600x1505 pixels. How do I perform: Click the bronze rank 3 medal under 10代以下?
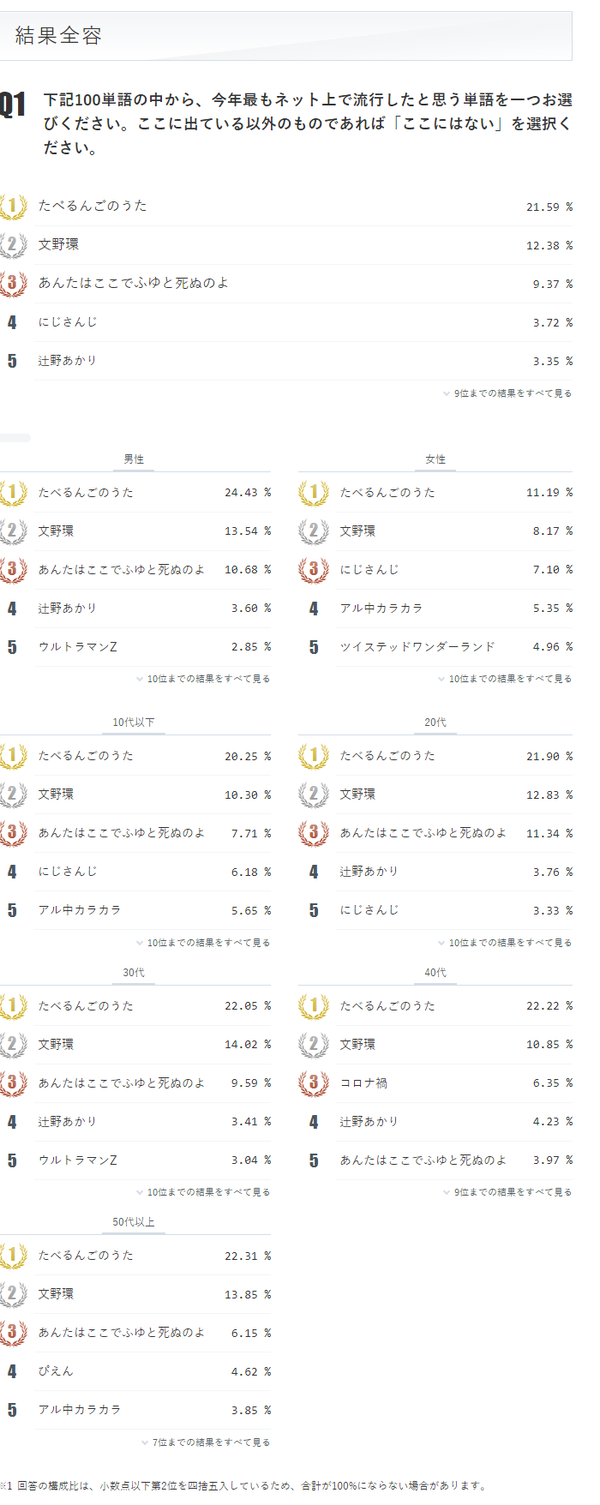click(12, 833)
